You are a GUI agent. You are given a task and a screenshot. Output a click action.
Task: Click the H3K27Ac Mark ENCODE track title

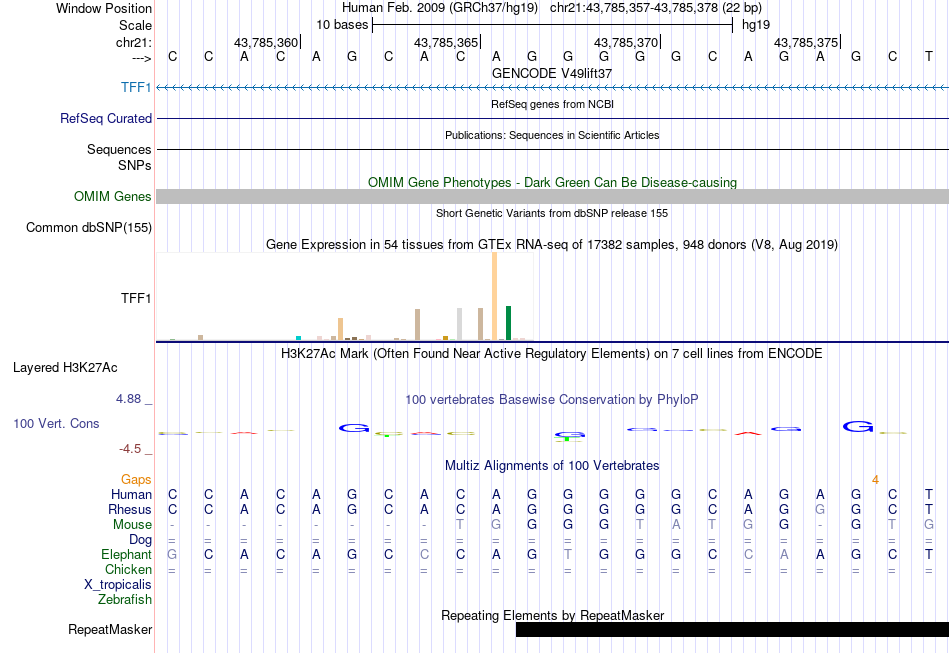click(x=551, y=353)
